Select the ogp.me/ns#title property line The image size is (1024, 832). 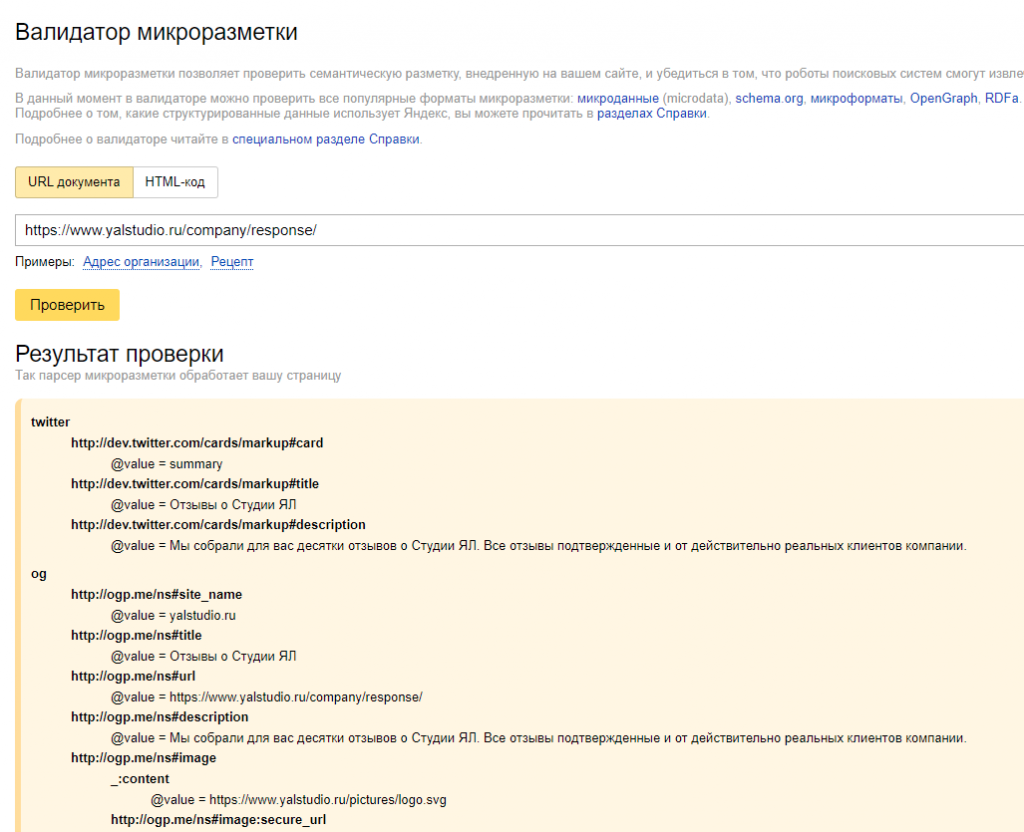coord(136,635)
